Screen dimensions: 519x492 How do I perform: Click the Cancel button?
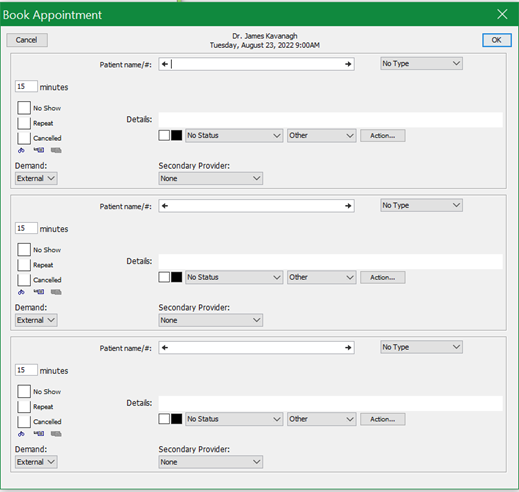(x=27, y=40)
